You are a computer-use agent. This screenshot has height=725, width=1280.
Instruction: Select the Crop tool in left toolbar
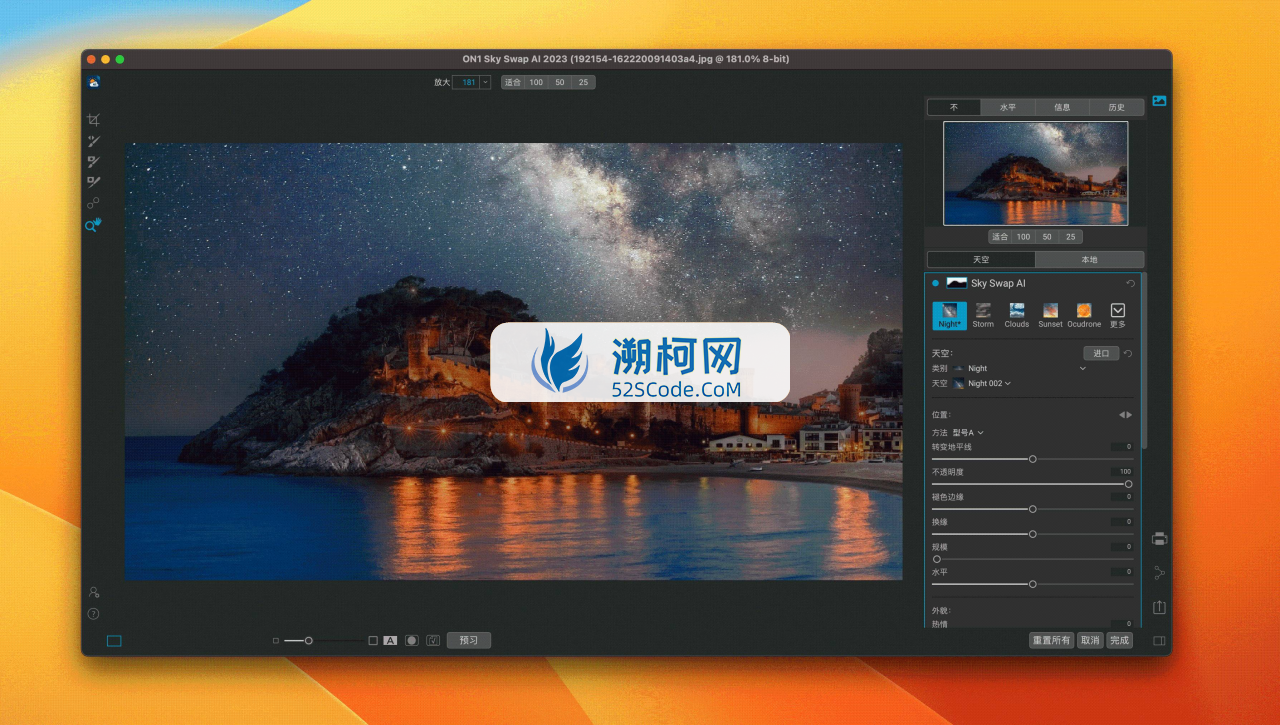[x=93, y=120]
